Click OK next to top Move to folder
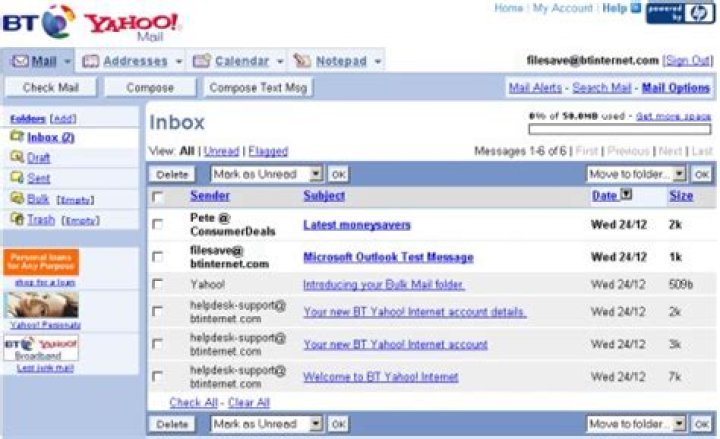Viewport: 720px width, 439px height. (702, 174)
